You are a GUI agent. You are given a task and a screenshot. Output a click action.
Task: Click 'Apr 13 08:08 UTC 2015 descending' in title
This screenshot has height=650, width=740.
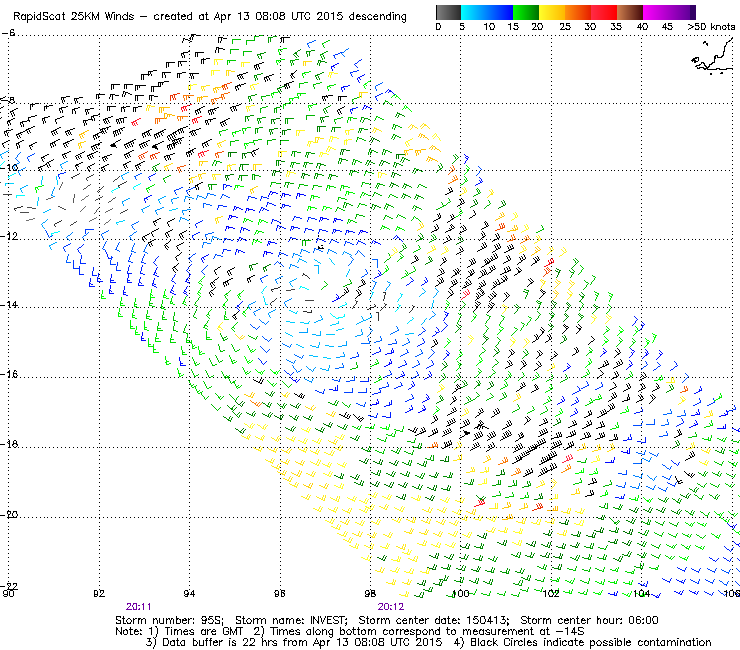tap(310, 16)
